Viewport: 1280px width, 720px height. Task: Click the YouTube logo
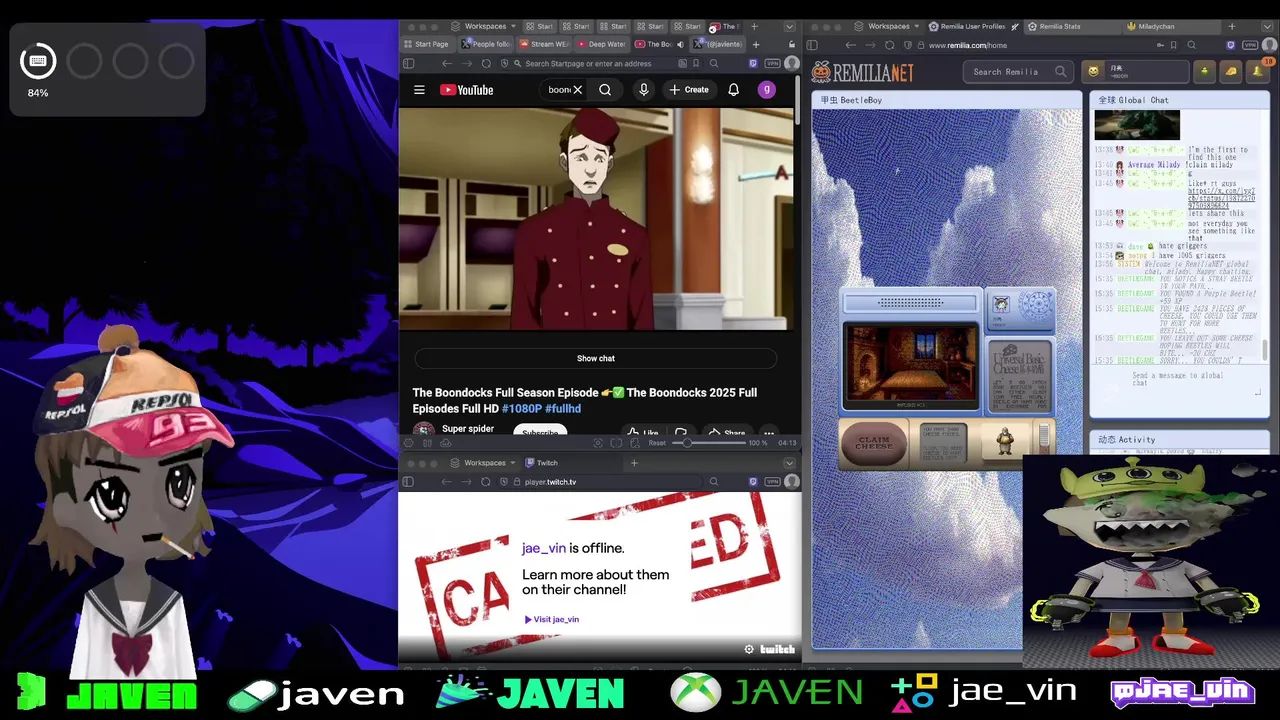(x=467, y=90)
